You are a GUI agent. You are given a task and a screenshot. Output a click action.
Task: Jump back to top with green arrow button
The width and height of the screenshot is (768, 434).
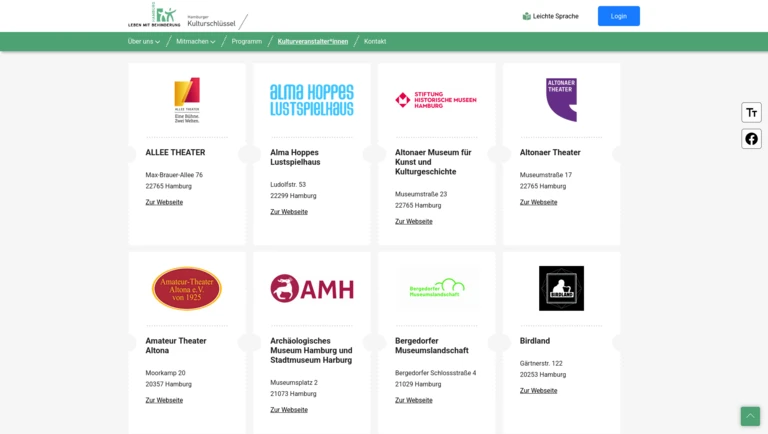coord(750,416)
